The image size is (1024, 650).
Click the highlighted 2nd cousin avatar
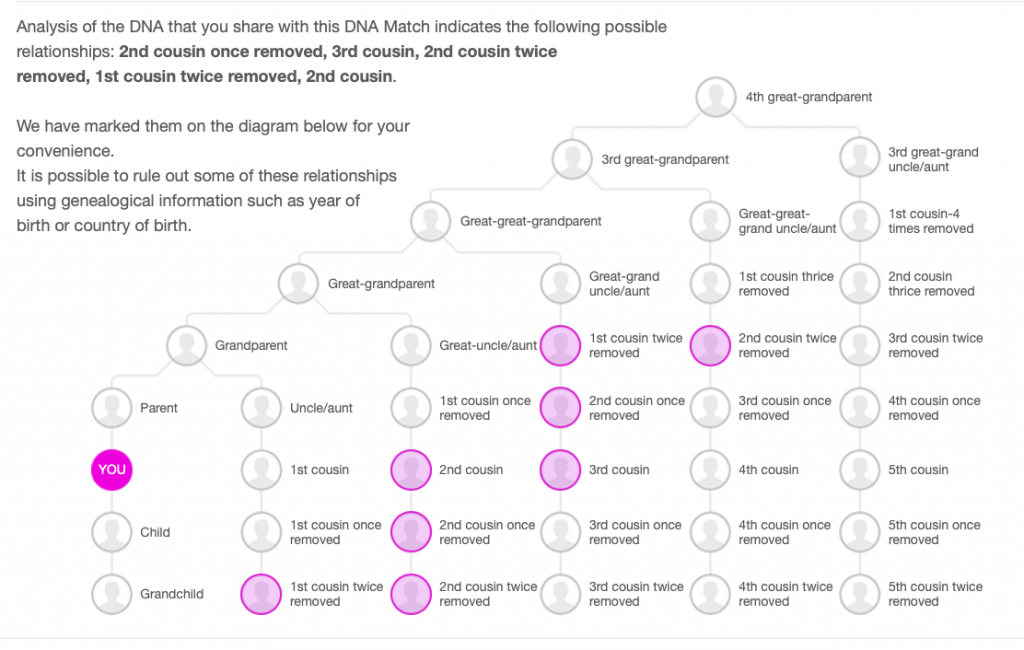click(411, 470)
